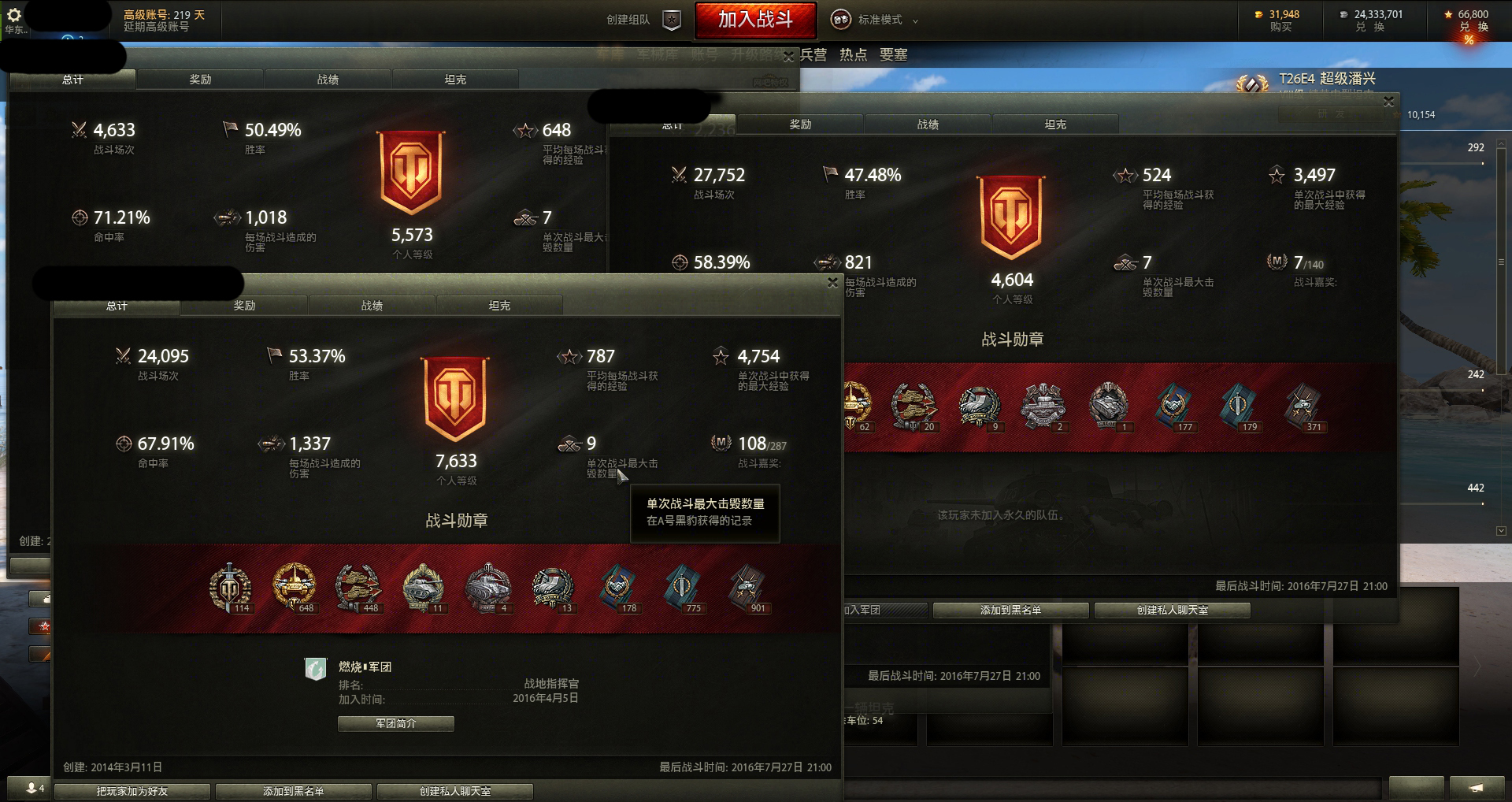Click the 军团简介 button
Image resolution: width=1512 pixels, height=802 pixels.
[x=396, y=723]
